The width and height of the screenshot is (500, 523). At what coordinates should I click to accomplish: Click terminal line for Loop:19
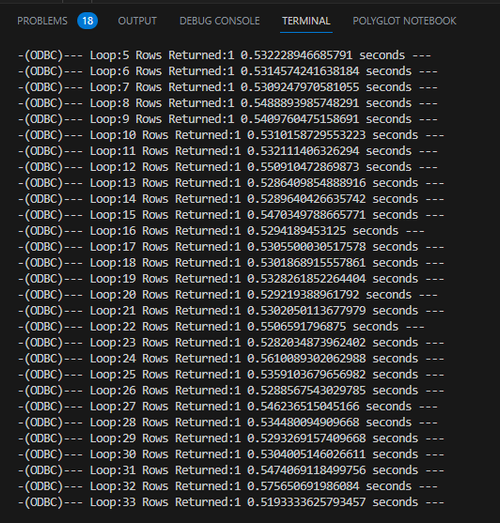231,279
